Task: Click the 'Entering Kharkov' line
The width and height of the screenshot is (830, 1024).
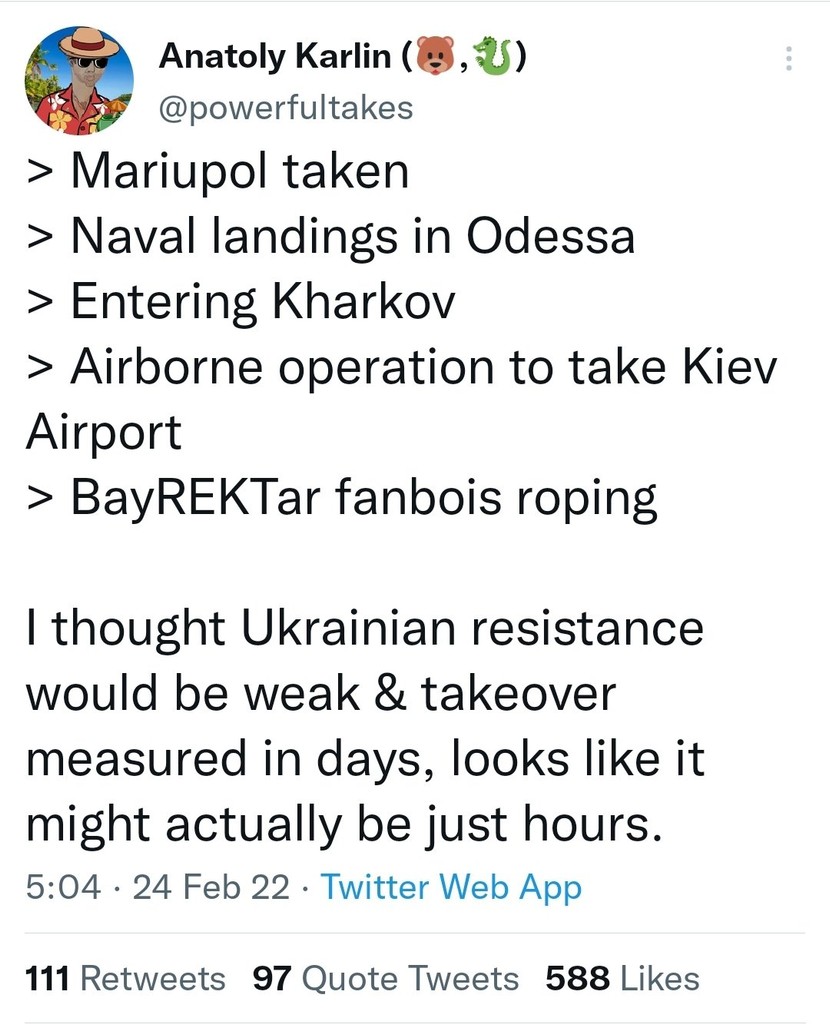Action: (241, 302)
